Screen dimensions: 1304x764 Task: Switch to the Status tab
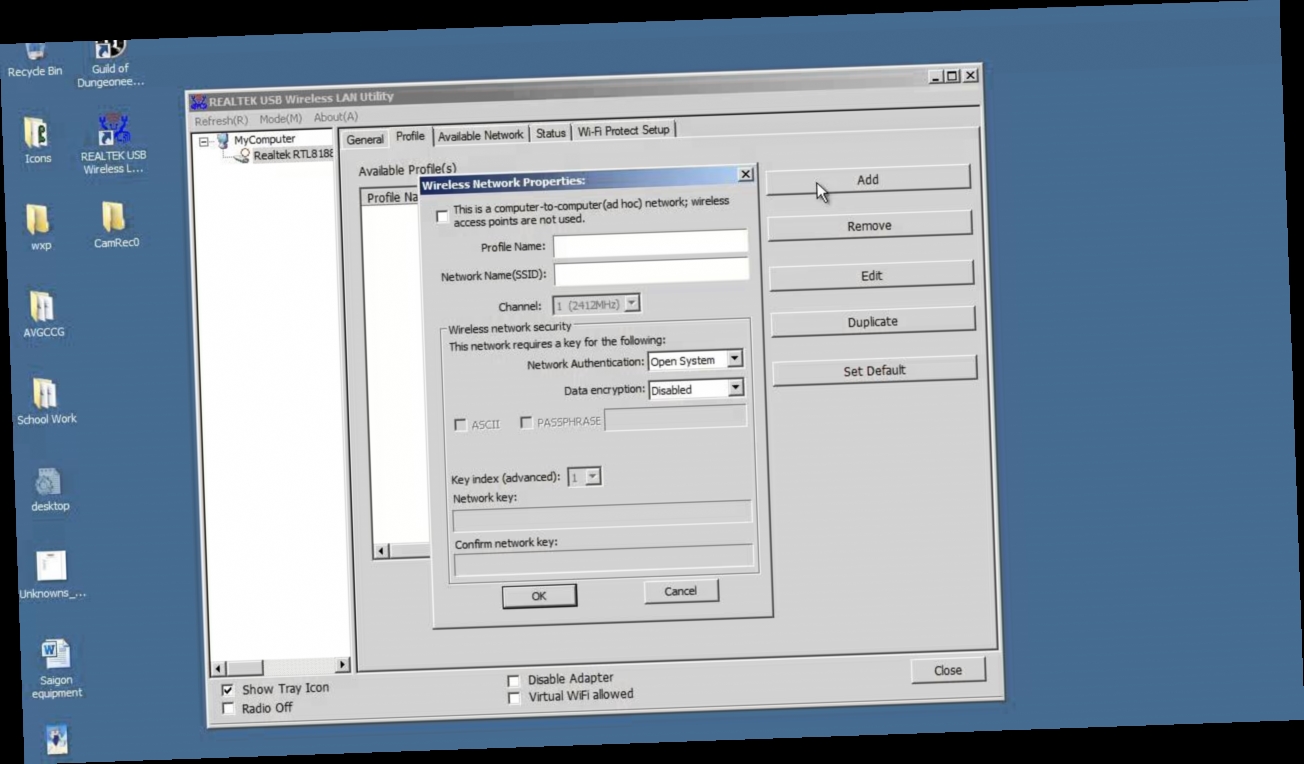tap(551, 133)
